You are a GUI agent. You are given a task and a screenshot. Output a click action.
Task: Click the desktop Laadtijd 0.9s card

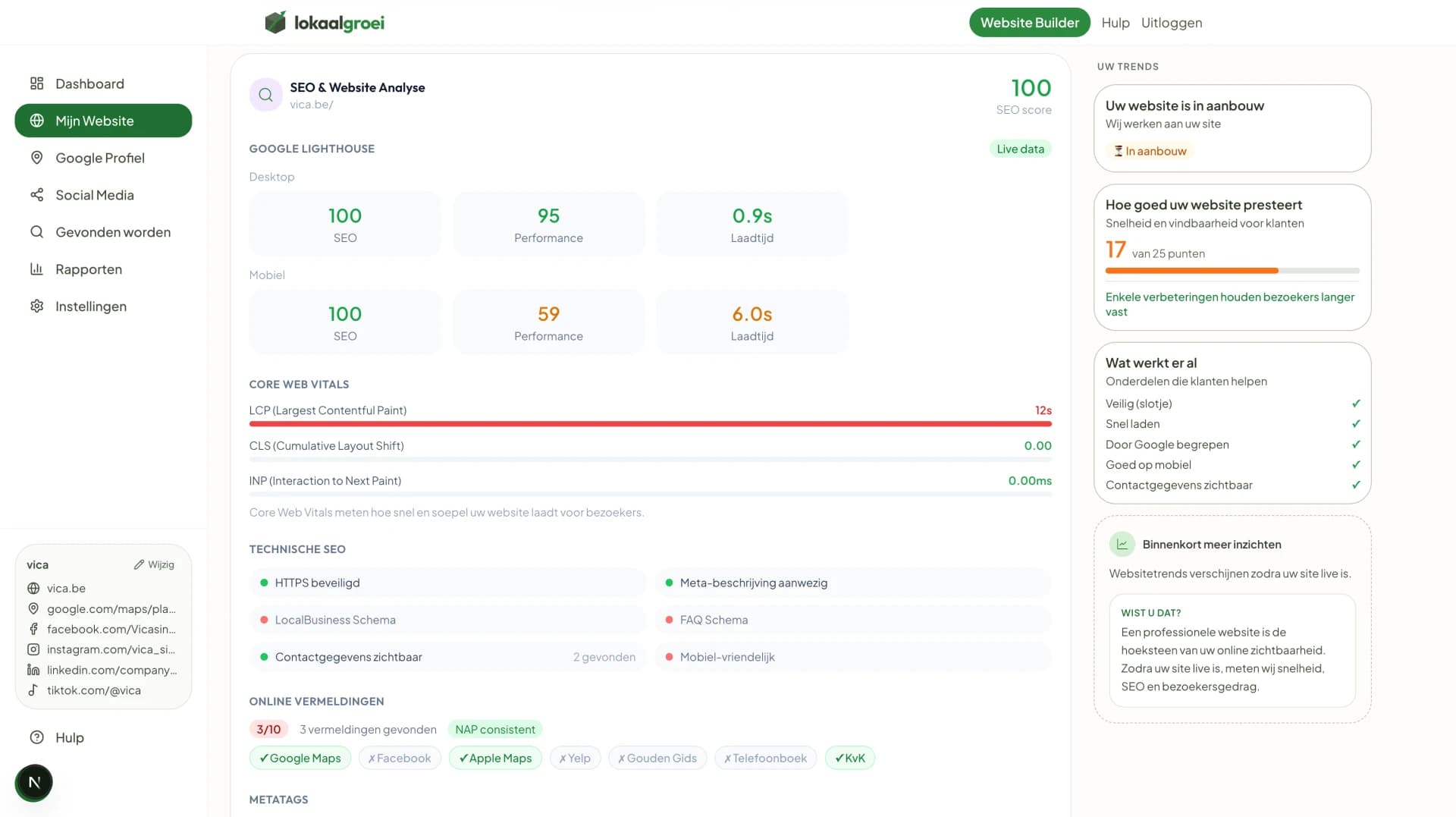coord(752,225)
